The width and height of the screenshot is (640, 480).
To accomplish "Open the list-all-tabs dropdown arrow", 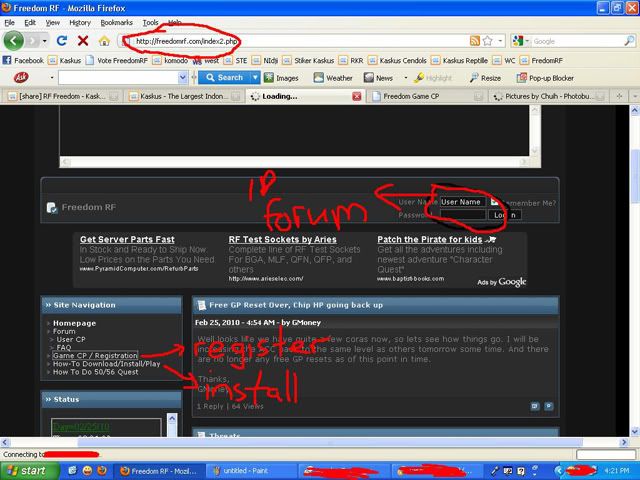I will click(x=635, y=96).
